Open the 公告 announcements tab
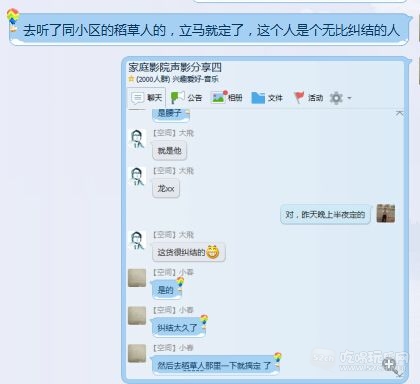Image resolution: width=420 pixels, height=384 pixels. tap(186, 98)
